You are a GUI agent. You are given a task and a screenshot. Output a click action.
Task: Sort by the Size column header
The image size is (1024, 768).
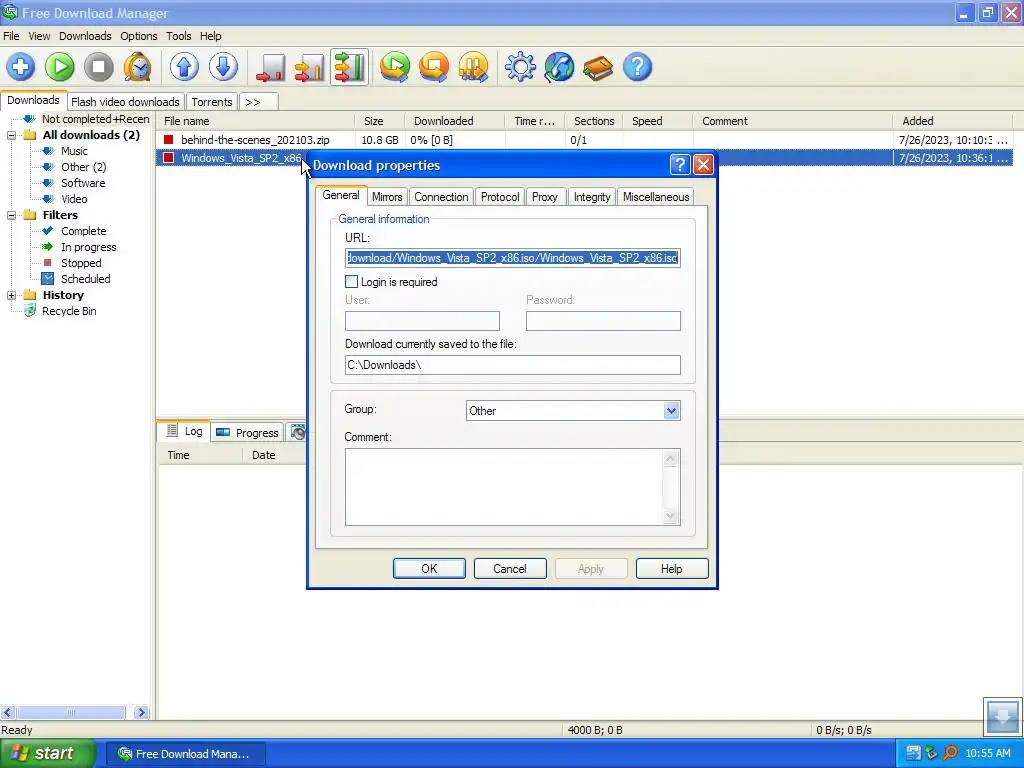(380, 121)
